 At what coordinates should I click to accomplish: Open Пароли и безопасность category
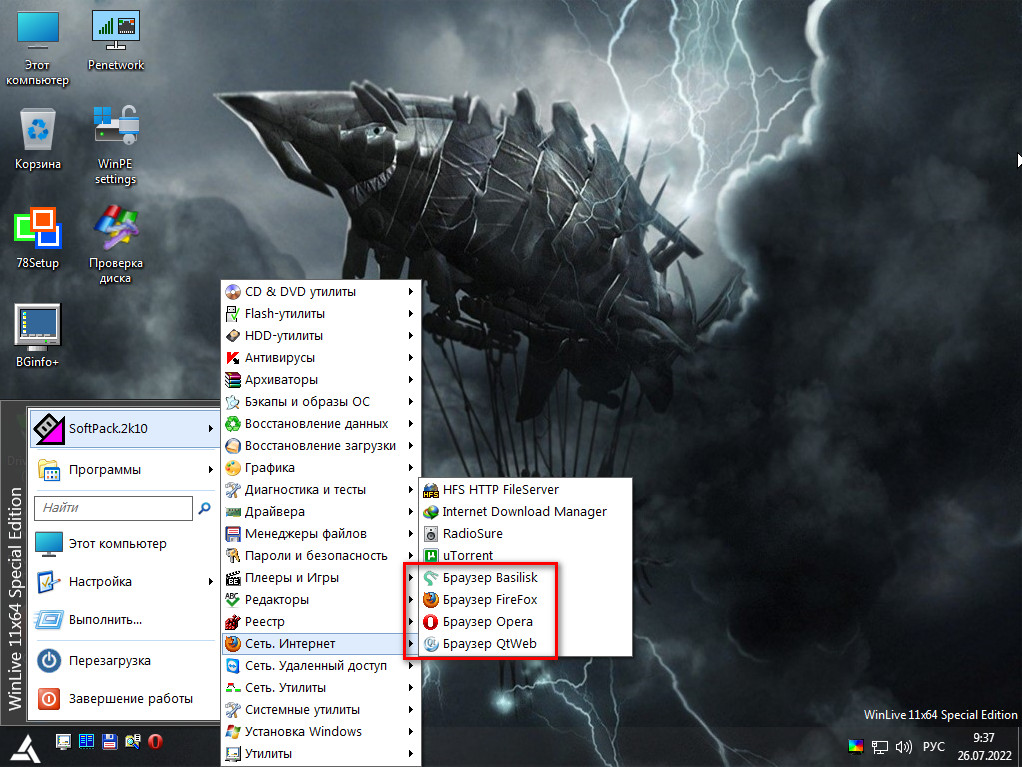coord(321,555)
